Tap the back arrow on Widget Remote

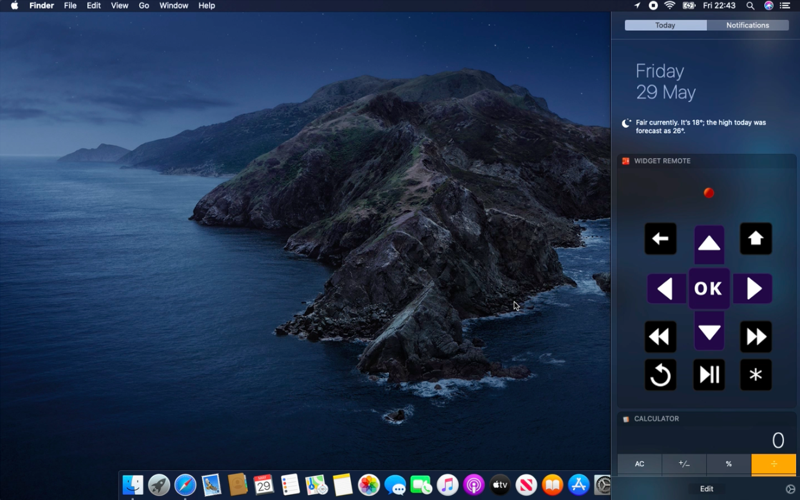pos(660,238)
